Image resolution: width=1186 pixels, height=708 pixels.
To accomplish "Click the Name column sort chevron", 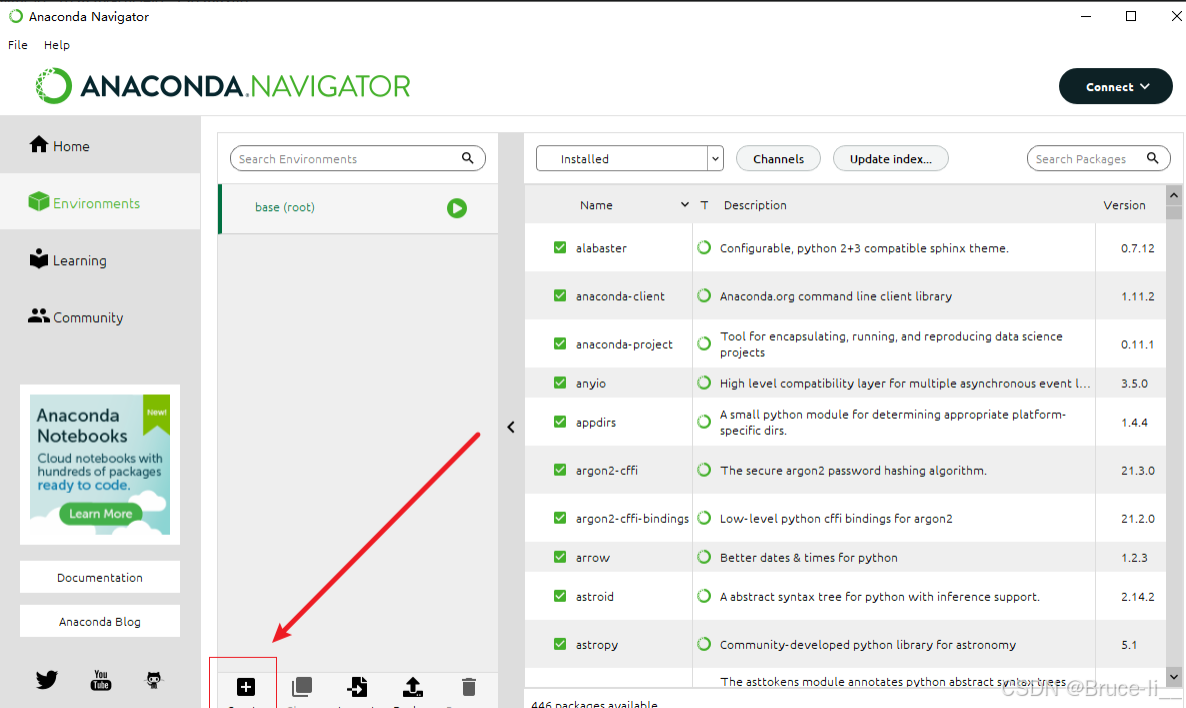I will pyautogui.click(x=685, y=205).
